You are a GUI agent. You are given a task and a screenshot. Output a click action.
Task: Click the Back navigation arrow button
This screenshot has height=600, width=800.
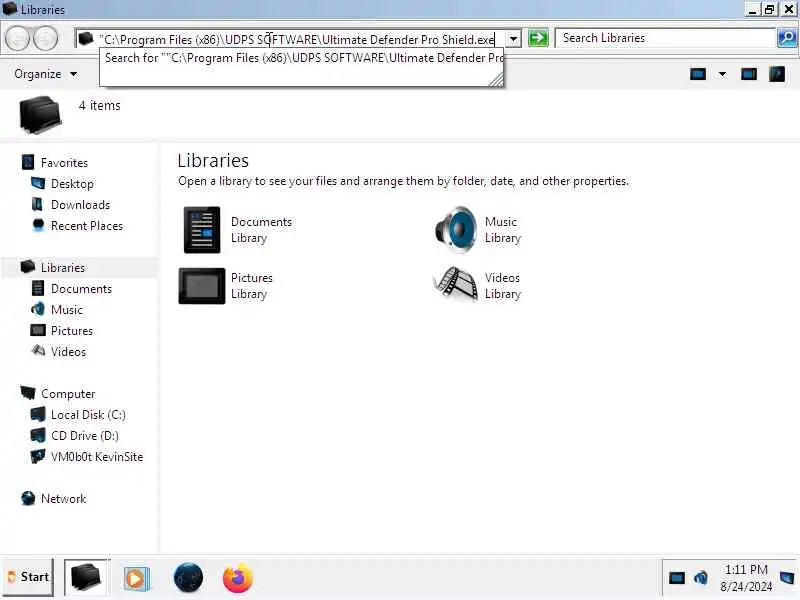tap(18, 39)
